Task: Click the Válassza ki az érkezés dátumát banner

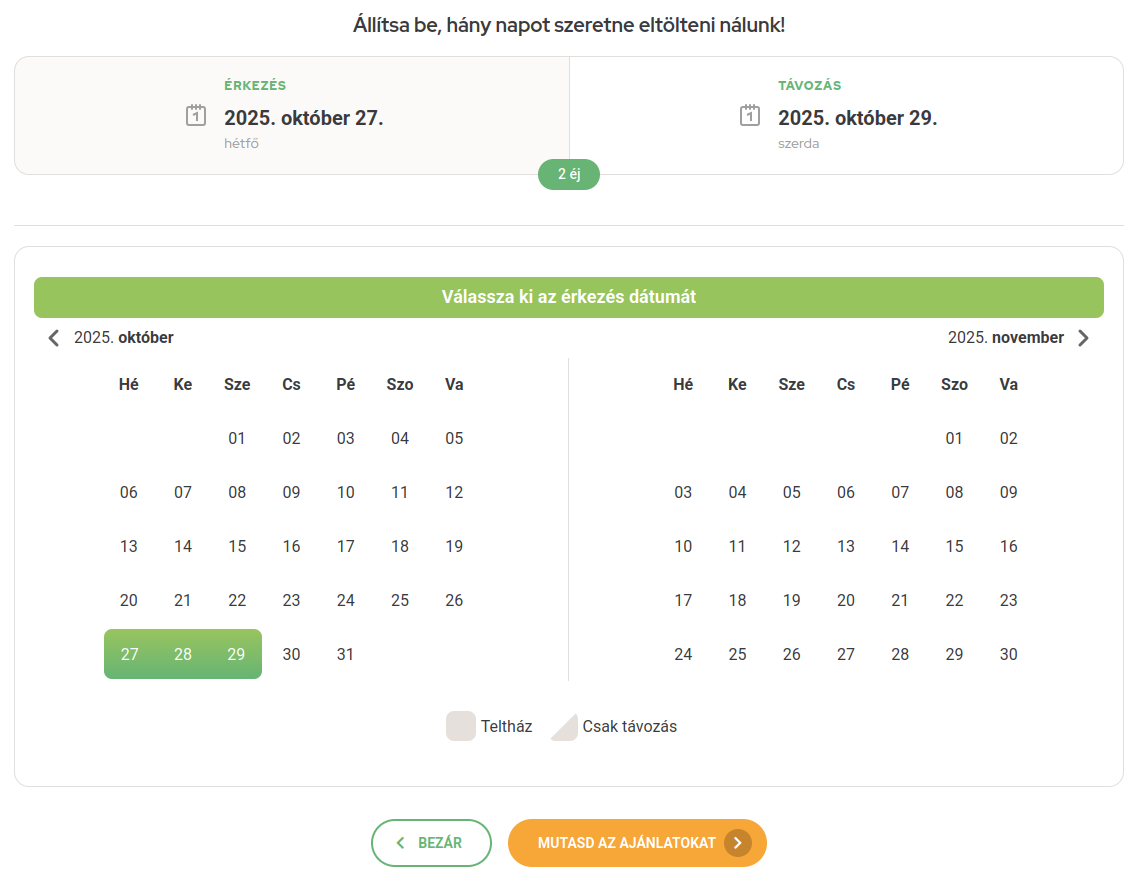Action: click(568, 297)
